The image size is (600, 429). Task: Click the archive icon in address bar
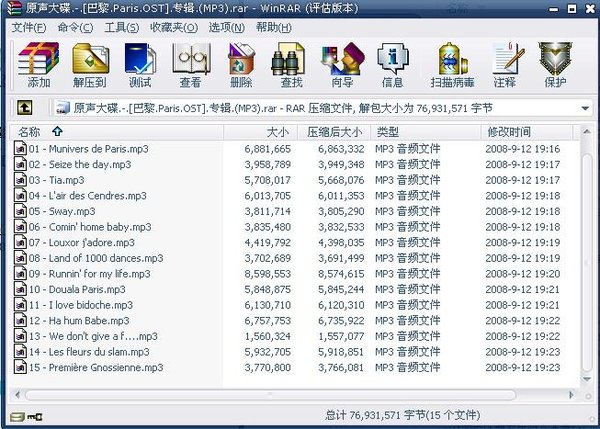63,108
